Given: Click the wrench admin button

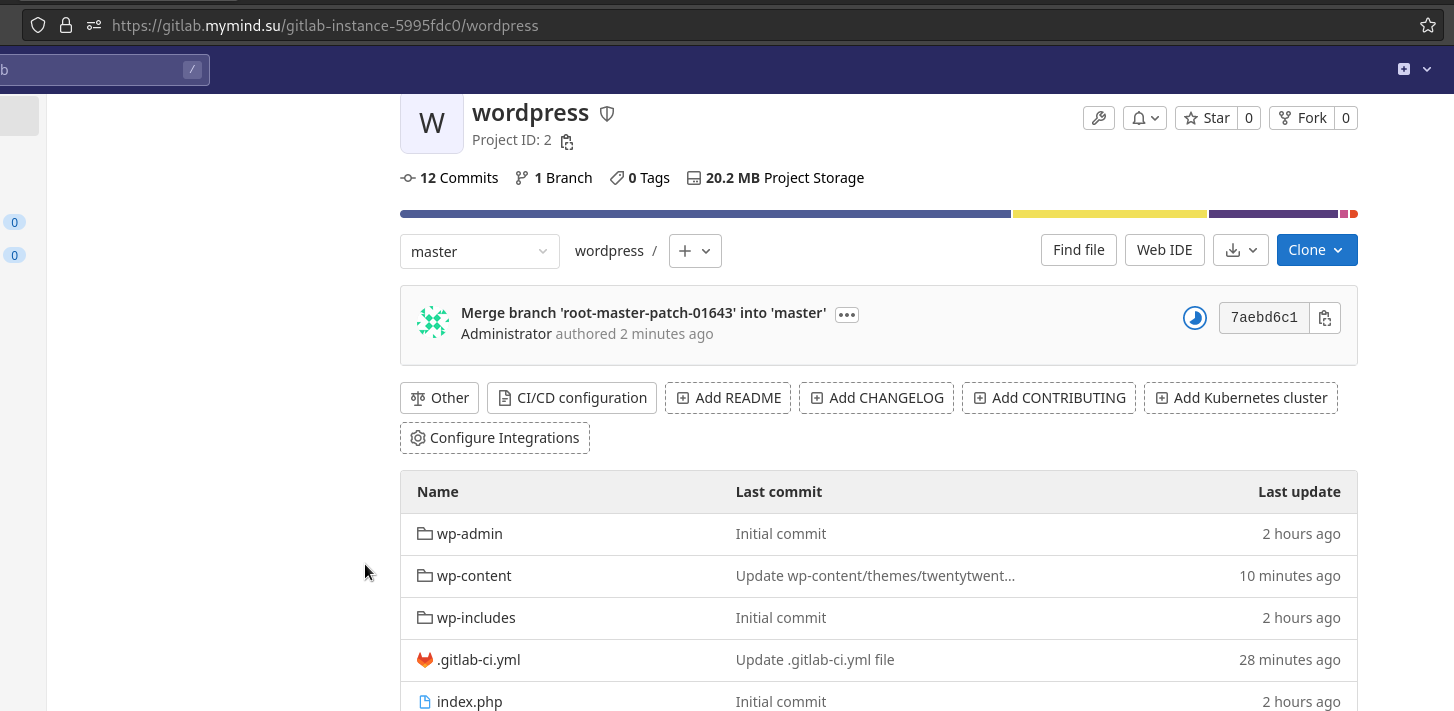Looking at the screenshot, I should [x=1098, y=118].
